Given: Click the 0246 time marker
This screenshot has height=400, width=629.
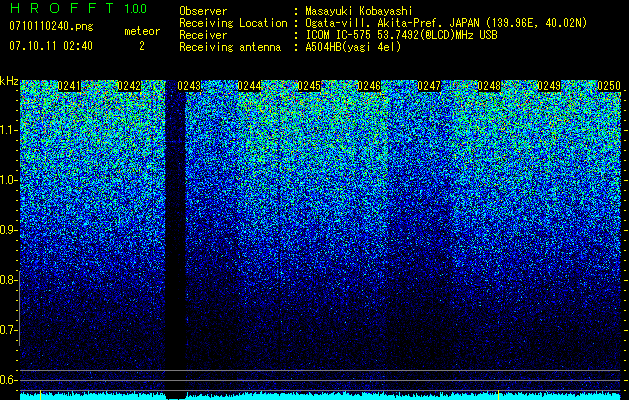Looking at the screenshot, I should coord(369,86).
